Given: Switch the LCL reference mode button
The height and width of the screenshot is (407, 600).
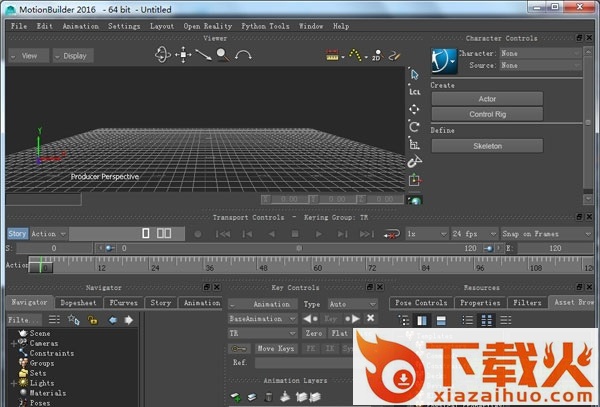Looking at the screenshot, I should 414,91.
